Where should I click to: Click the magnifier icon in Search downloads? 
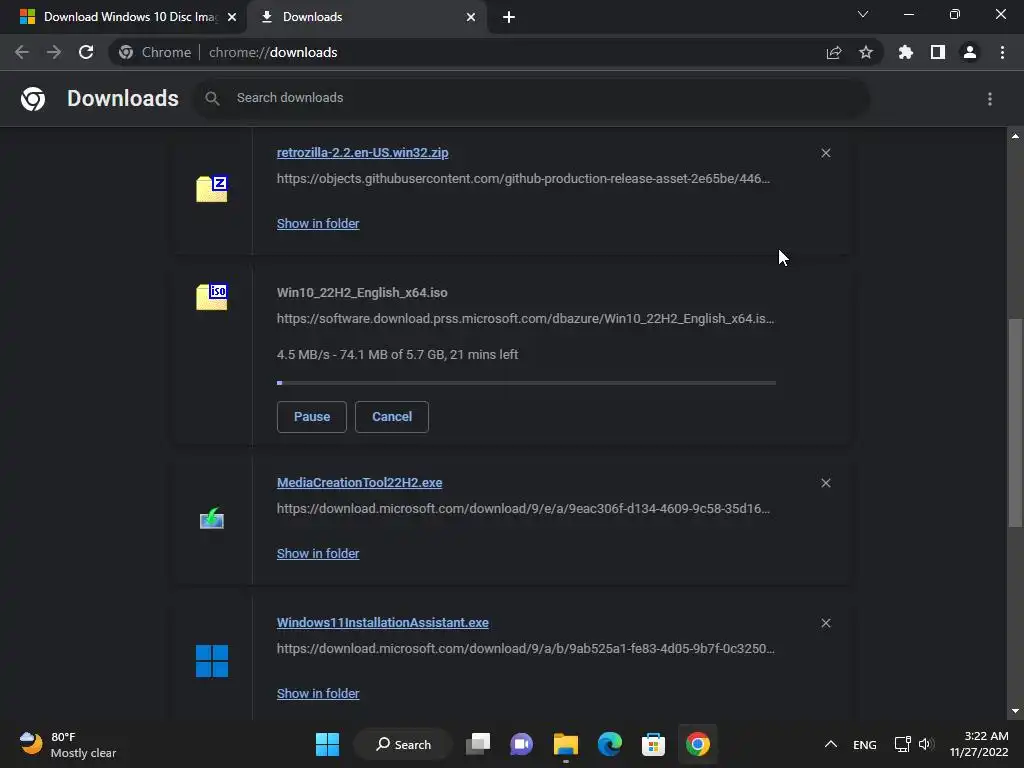[x=212, y=99]
